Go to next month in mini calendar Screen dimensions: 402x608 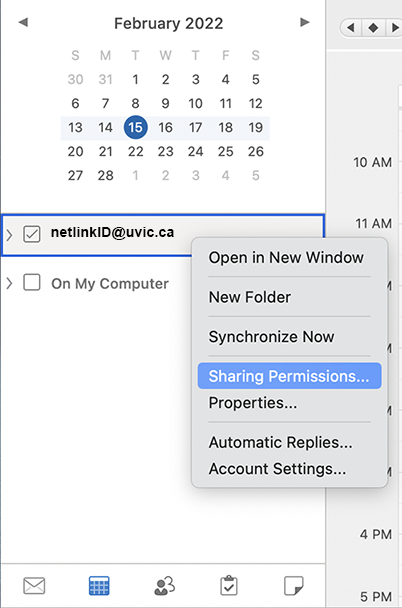coord(305,22)
